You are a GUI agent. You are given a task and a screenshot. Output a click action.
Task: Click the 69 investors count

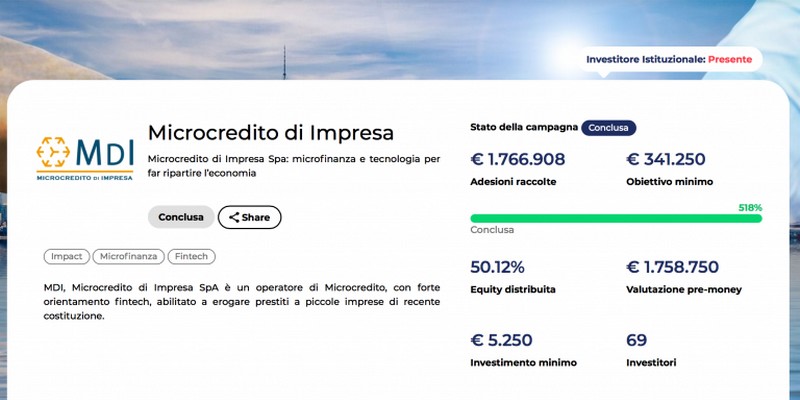[x=637, y=340]
